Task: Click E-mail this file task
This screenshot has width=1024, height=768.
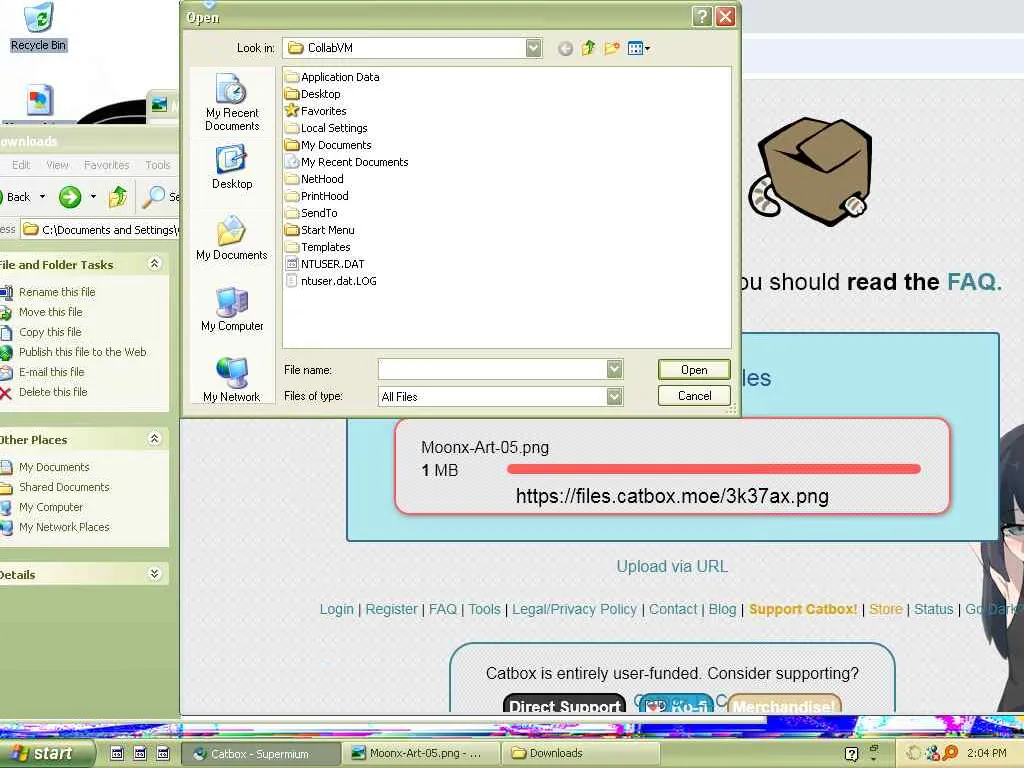Action: click(x=52, y=372)
